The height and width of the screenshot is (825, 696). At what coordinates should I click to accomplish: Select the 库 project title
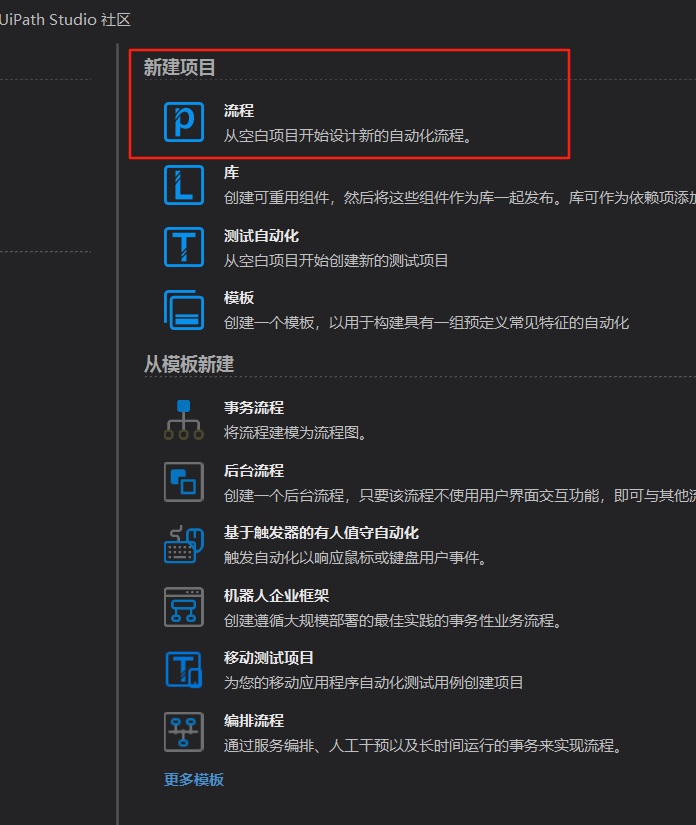[x=231, y=173]
